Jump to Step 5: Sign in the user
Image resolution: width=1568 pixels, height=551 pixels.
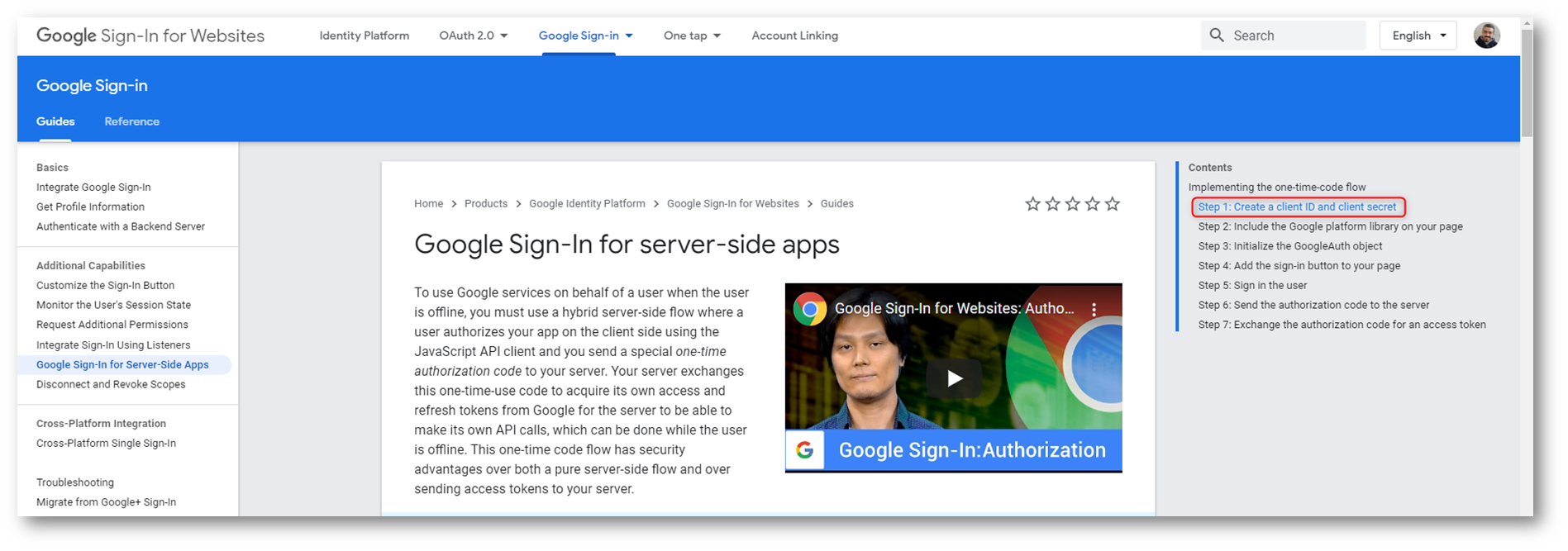(1252, 286)
